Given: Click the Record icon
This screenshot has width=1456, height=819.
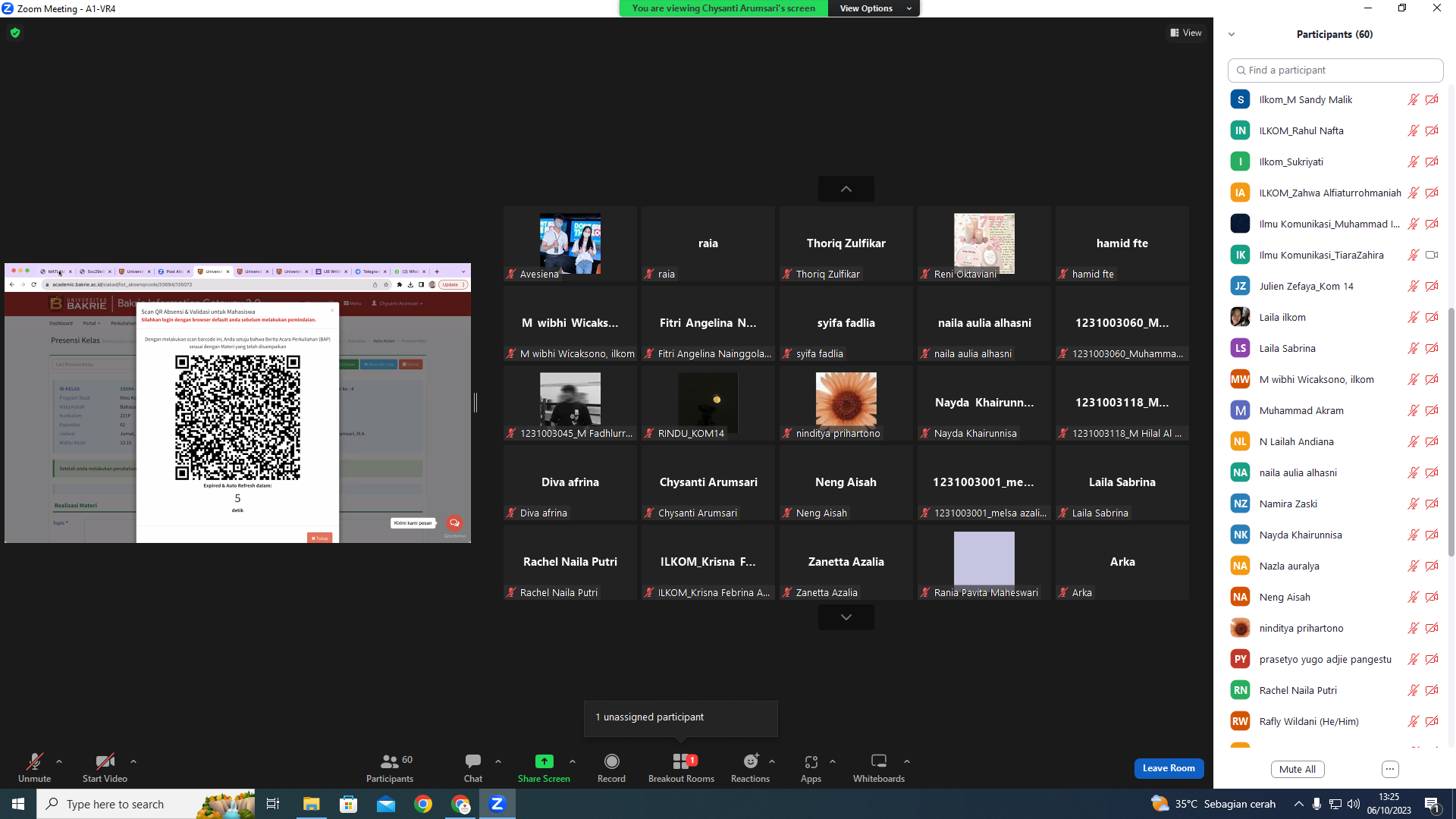Looking at the screenshot, I should tap(611, 761).
